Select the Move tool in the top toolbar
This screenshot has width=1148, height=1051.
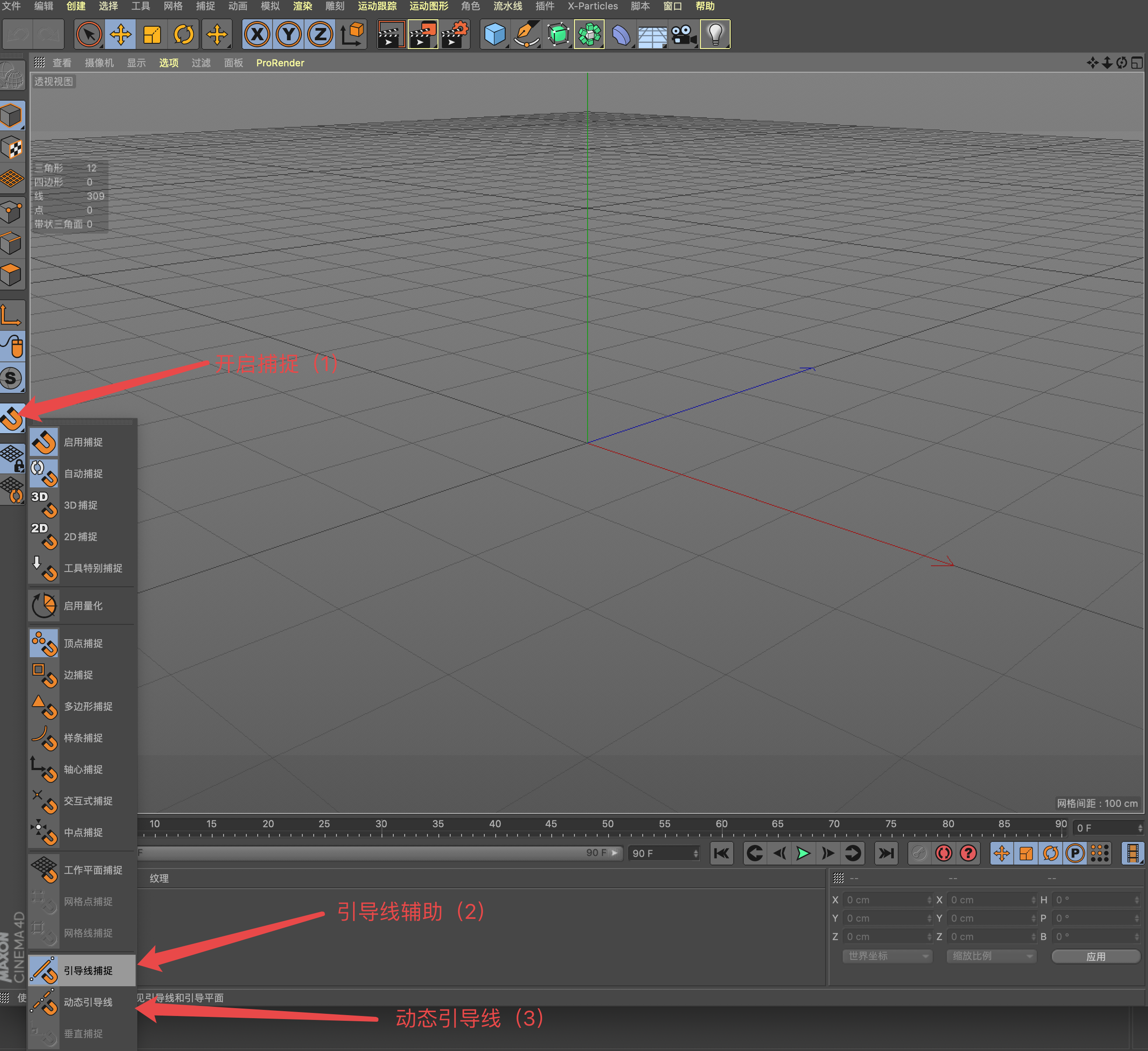[x=120, y=35]
